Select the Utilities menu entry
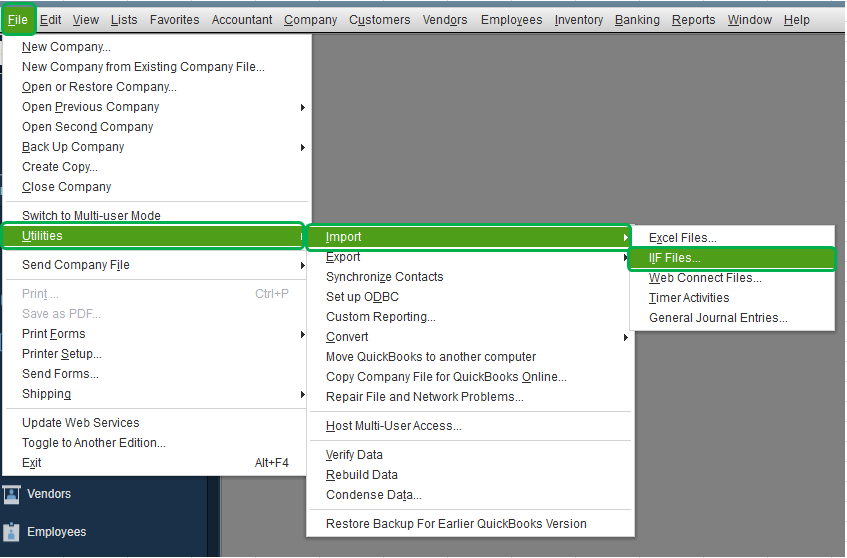Image resolution: width=847 pixels, height=558 pixels. tap(153, 236)
